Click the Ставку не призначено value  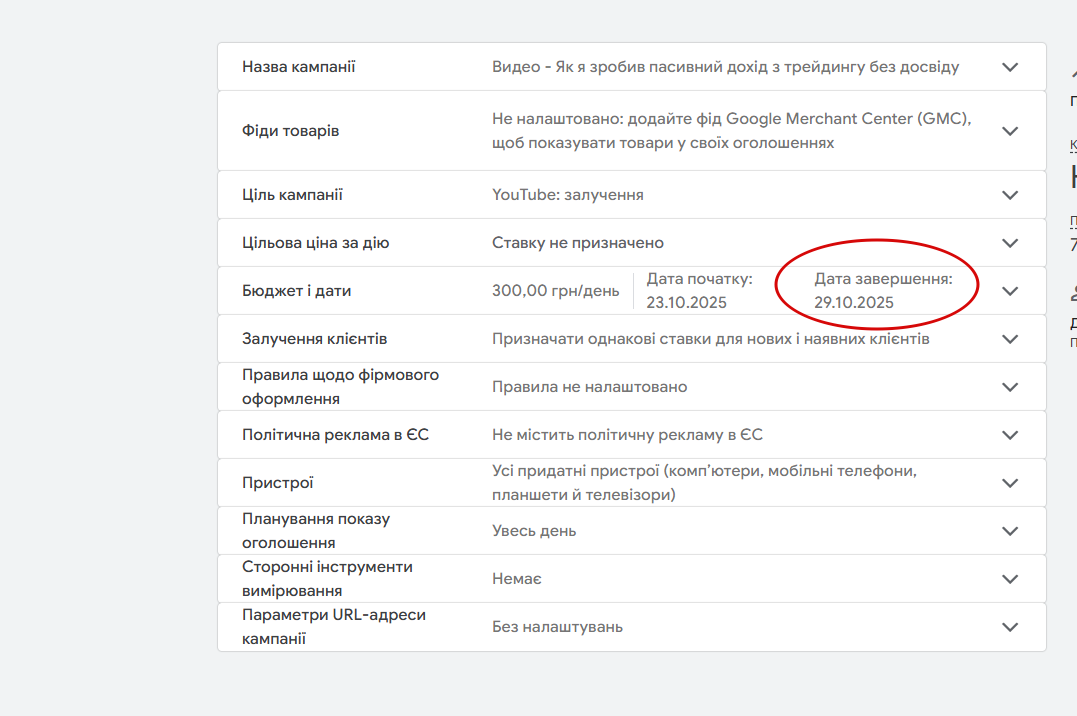(x=577, y=243)
